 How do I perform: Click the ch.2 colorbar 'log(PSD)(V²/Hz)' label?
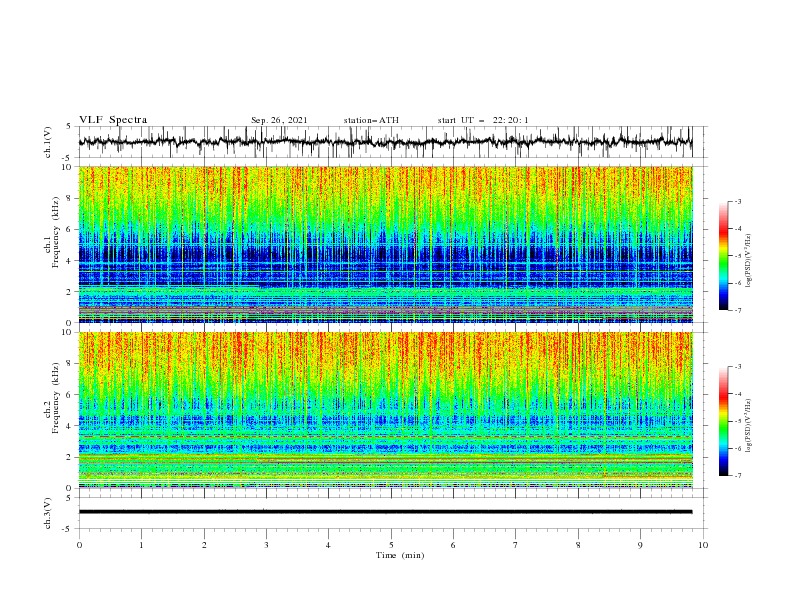[749, 426]
